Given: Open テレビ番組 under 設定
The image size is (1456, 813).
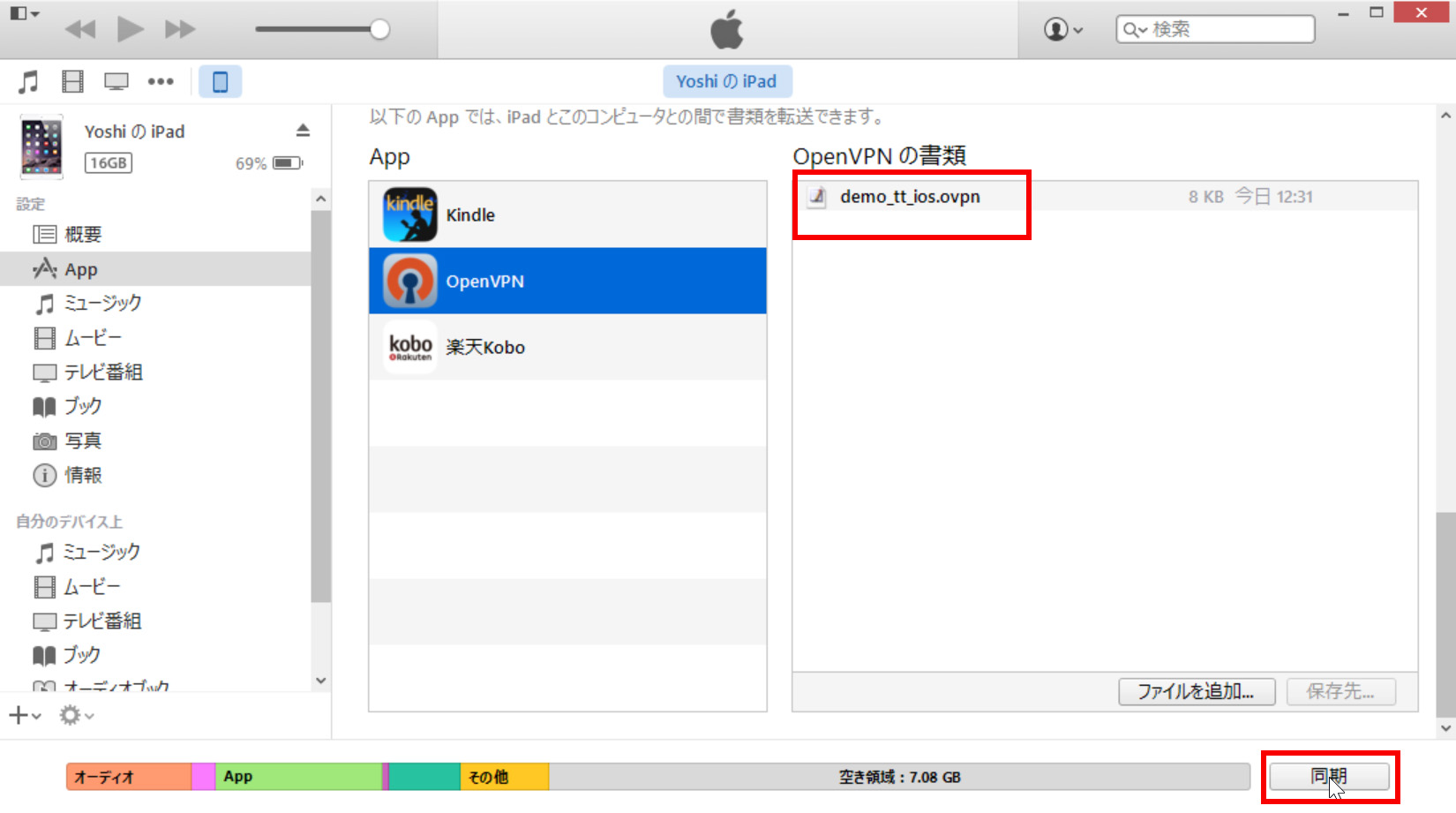Looking at the screenshot, I should tap(155, 373).
